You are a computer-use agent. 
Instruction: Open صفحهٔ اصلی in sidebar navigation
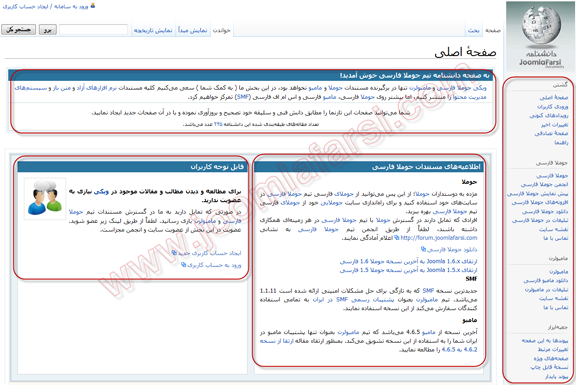click(554, 97)
